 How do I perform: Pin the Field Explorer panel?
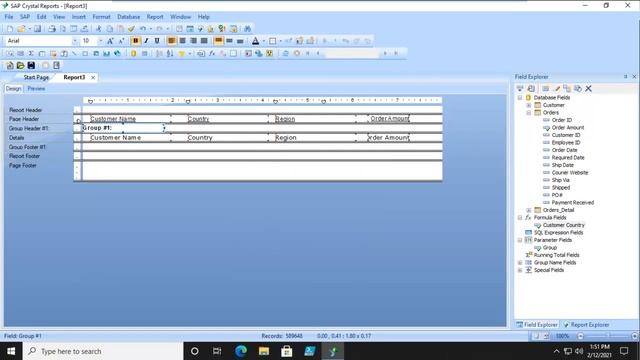[x=625, y=76]
